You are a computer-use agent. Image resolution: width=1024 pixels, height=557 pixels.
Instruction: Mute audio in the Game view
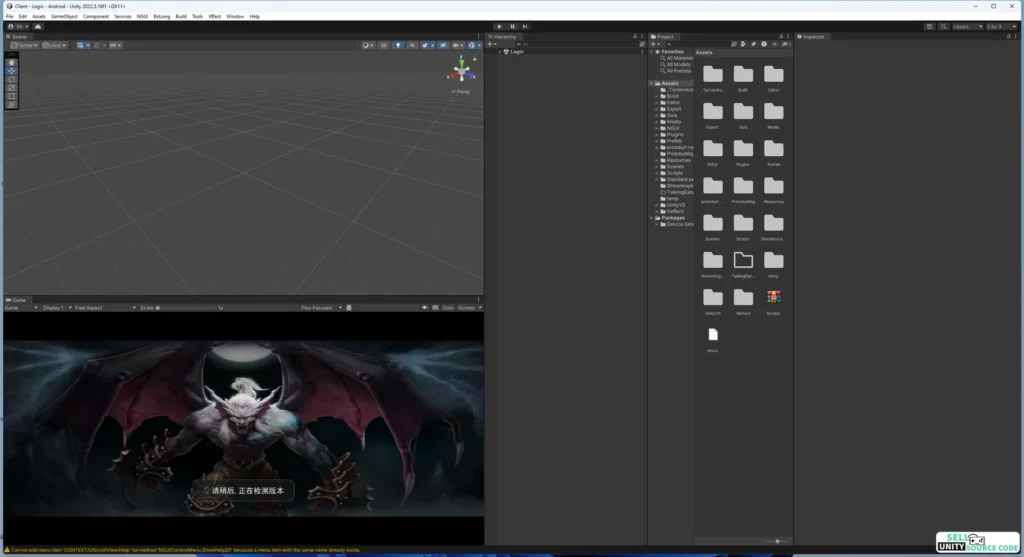pyautogui.click(x=425, y=308)
